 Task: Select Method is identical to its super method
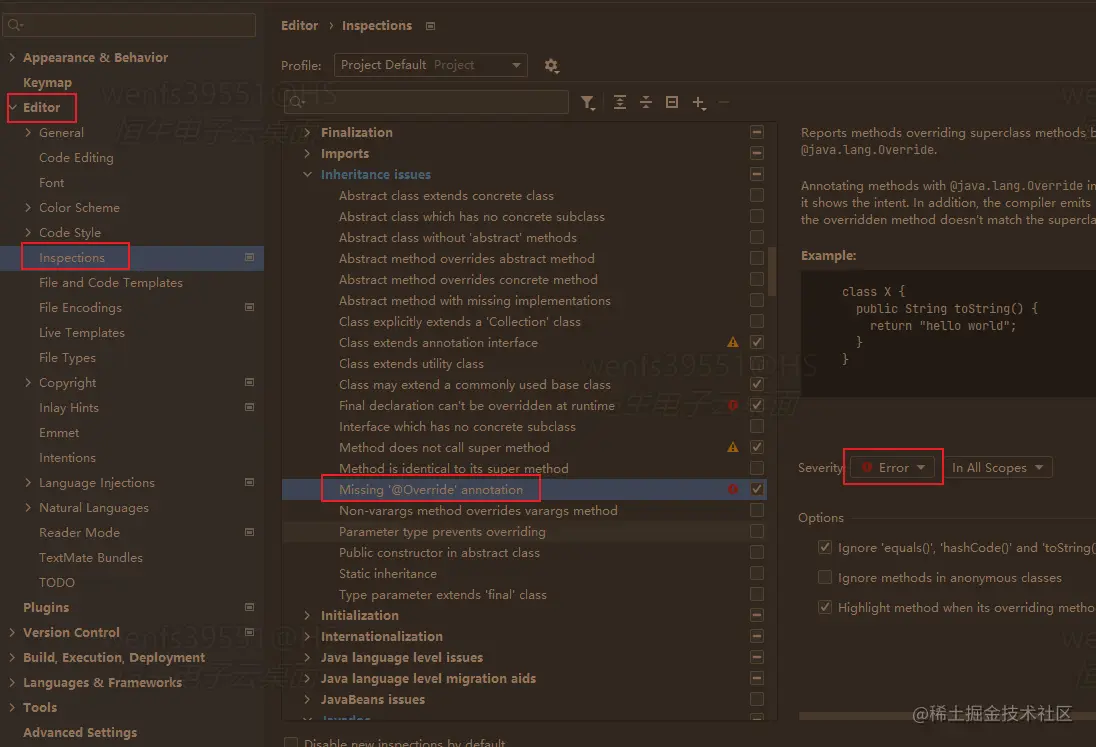454,469
